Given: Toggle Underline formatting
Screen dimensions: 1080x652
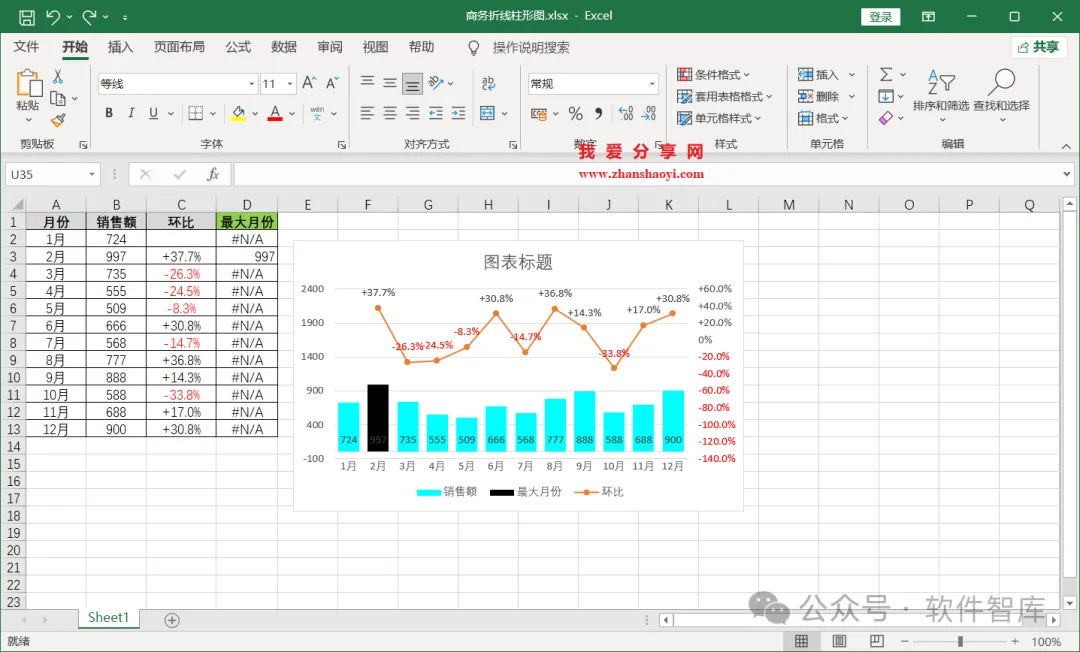Looking at the screenshot, I should tap(153, 113).
